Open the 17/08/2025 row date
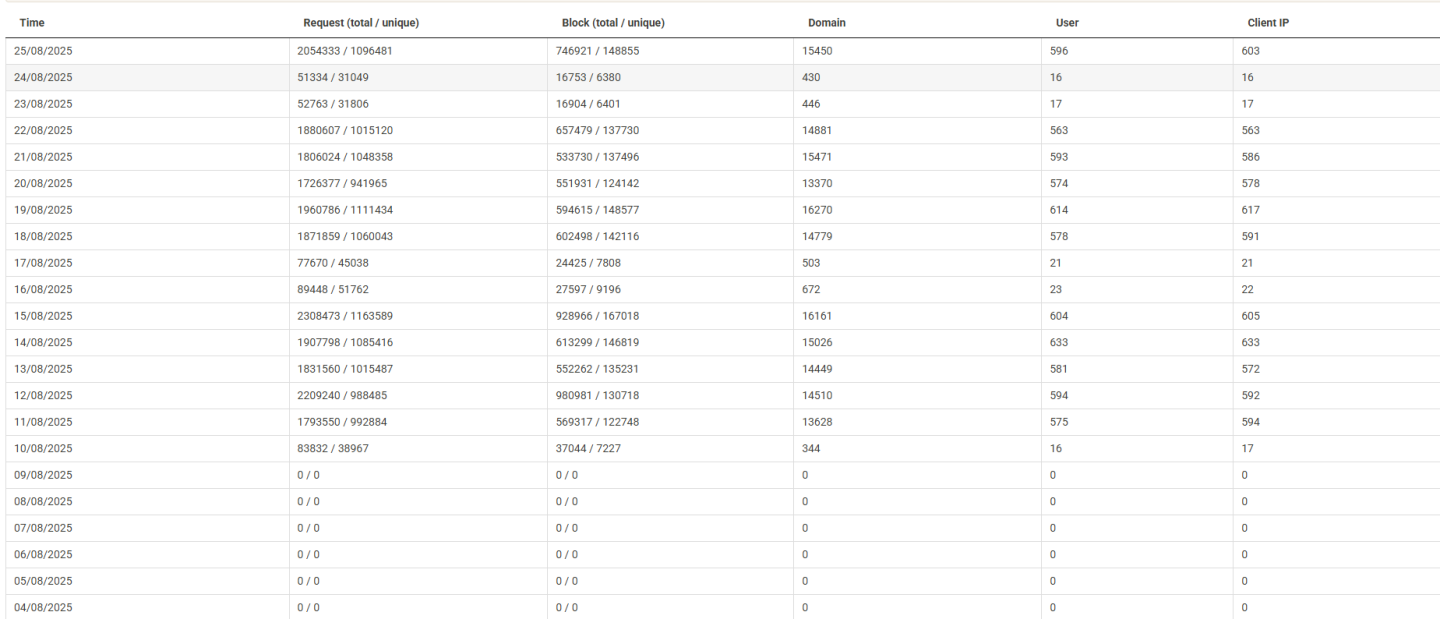The height and width of the screenshot is (619, 1440). click(43, 263)
